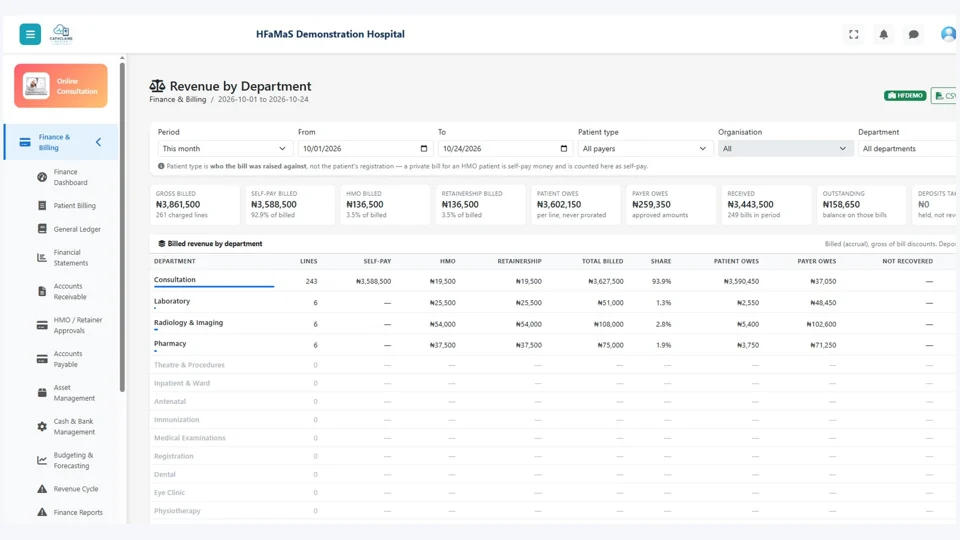960x540 pixels.
Task: Click the Financial Statements chart icon
Action: coord(42,257)
